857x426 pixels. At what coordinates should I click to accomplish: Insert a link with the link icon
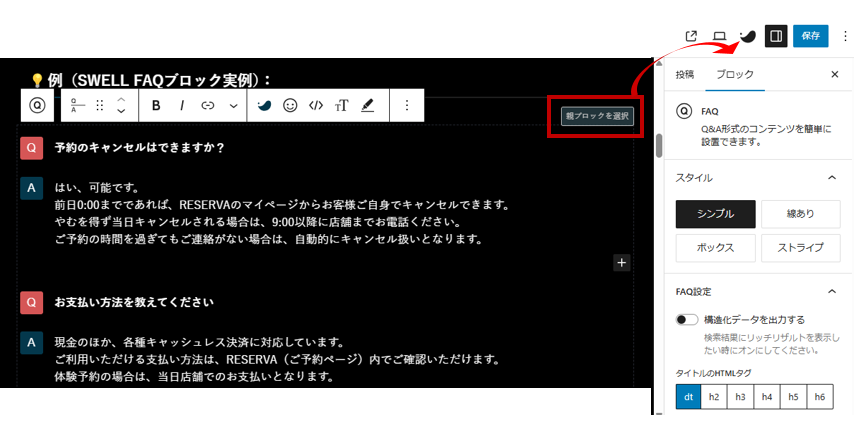coord(208,106)
